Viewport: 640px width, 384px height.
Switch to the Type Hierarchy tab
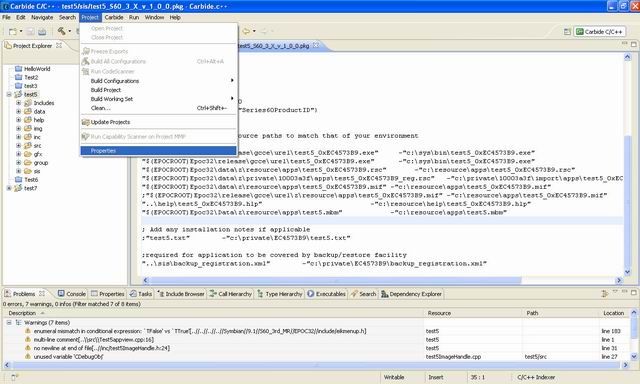click(280, 294)
